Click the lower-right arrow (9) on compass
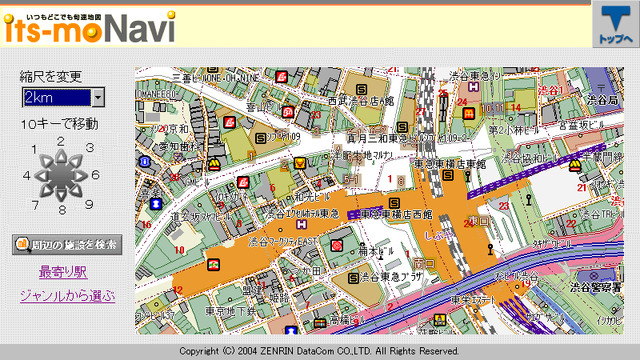 [75, 190]
